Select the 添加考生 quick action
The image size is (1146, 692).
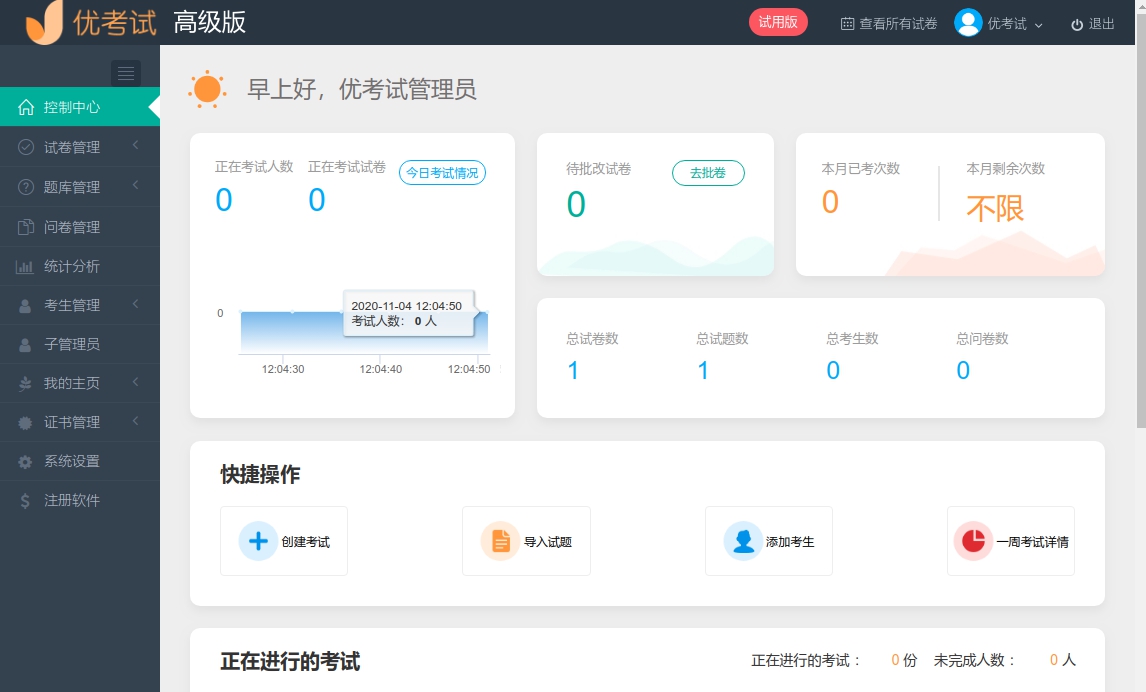[x=768, y=541]
